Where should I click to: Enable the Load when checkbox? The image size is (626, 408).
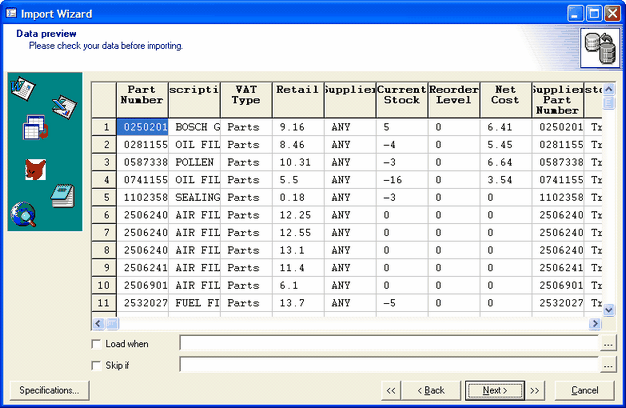click(96, 344)
